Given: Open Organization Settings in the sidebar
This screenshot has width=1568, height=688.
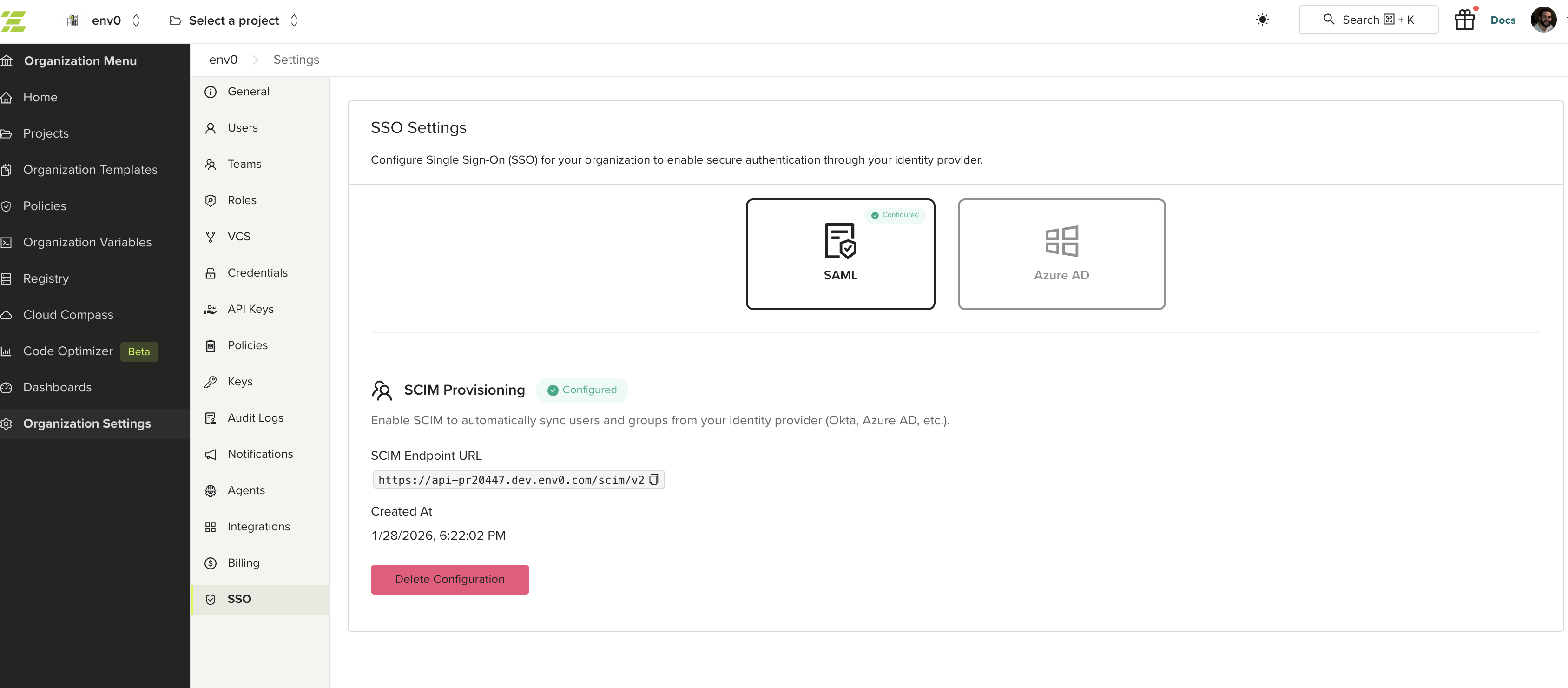Looking at the screenshot, I should pos(87,423).
